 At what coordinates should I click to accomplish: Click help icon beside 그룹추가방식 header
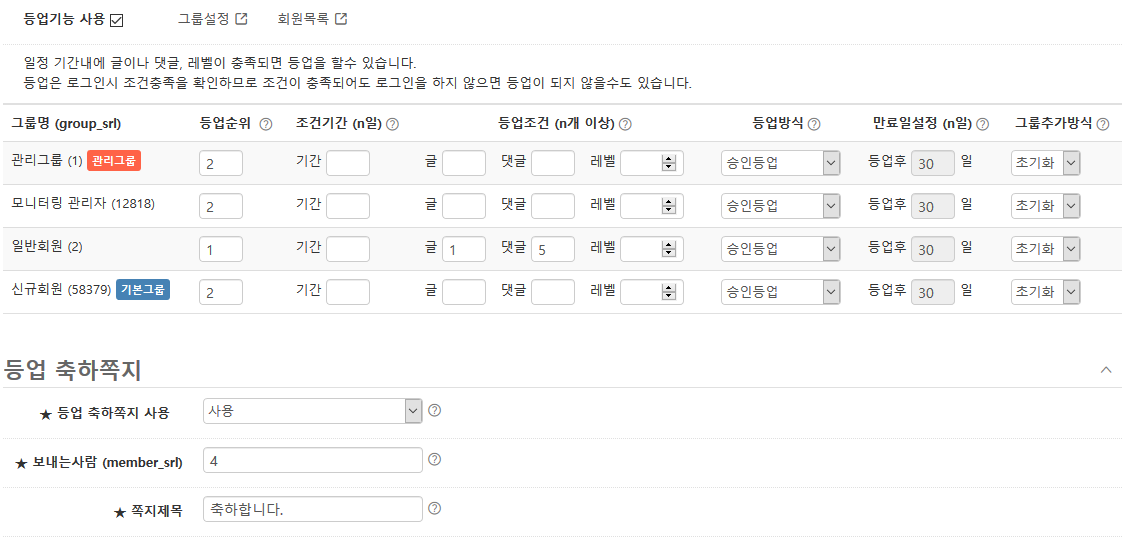coord(1102,124)
